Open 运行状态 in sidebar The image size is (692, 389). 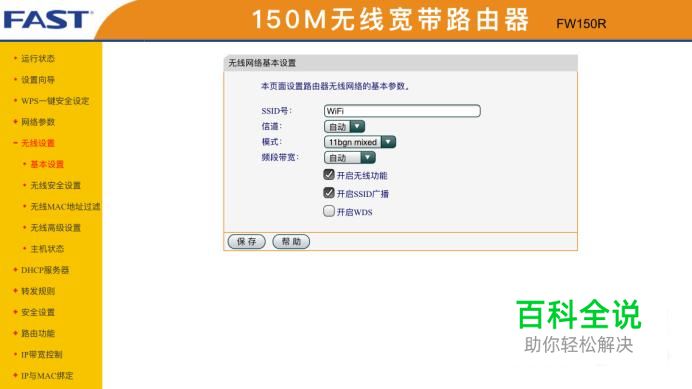38,58
